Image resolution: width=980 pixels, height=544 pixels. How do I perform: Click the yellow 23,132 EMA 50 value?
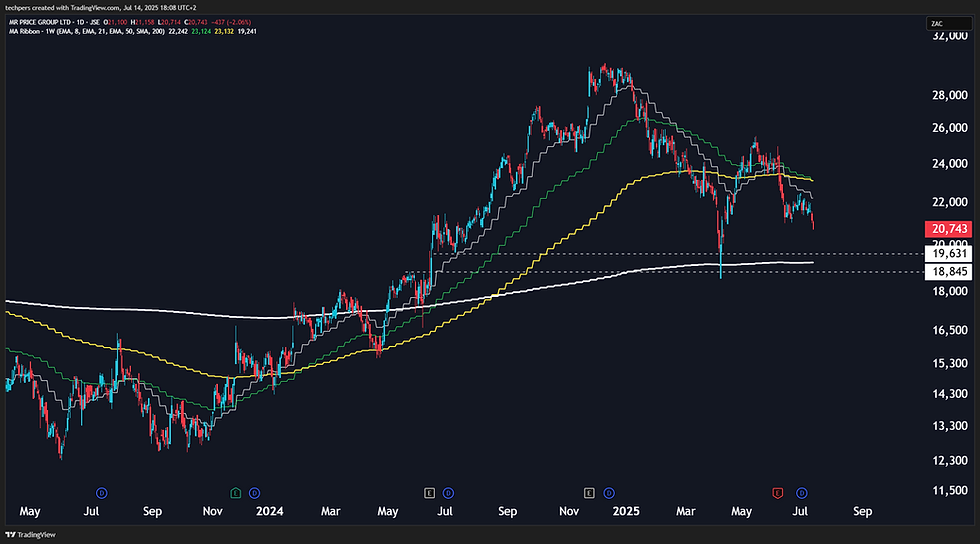pyautogui.click(x=224, y=31)
